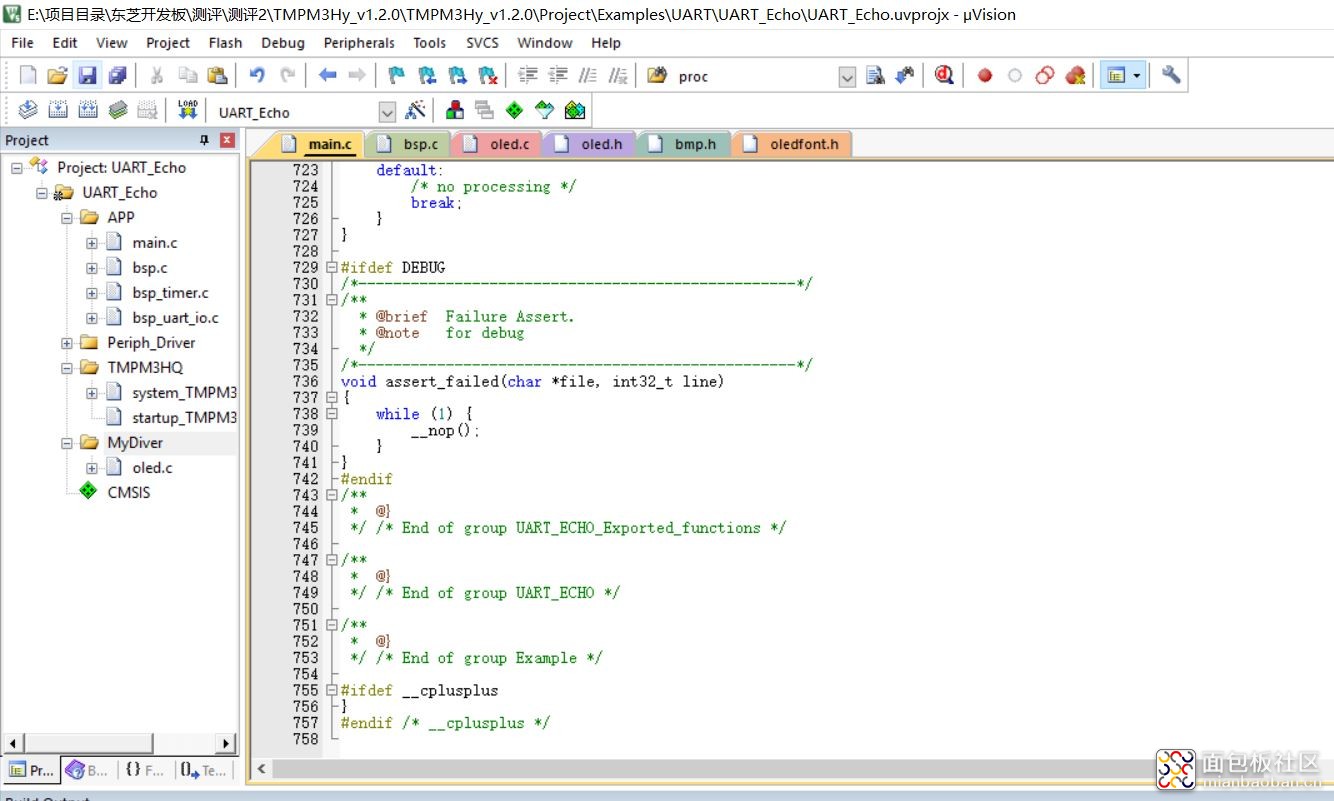Expand the Periph_Driver group

[x=67, y=343]
